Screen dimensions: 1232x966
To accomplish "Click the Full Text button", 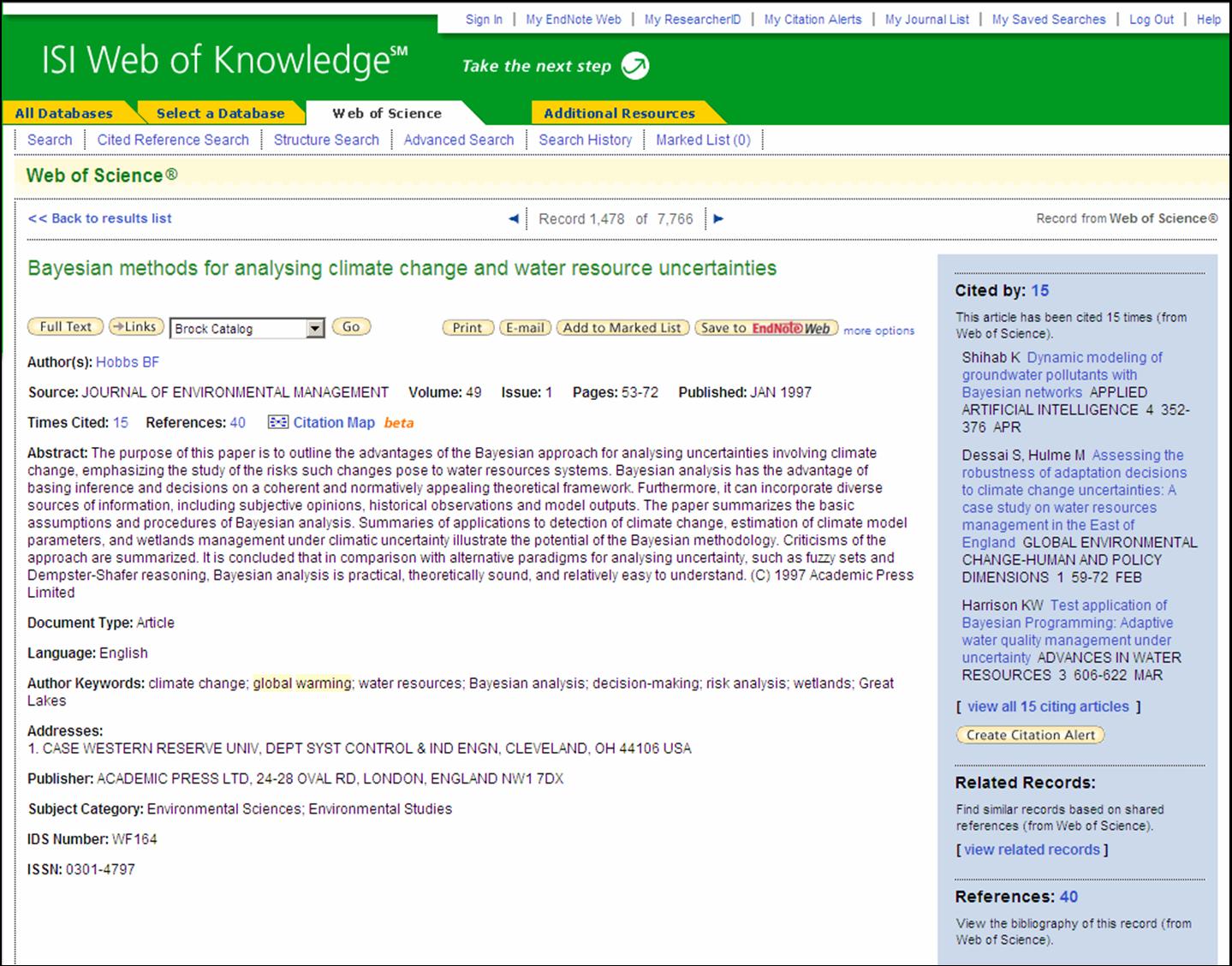I will [x=66, y=326].
